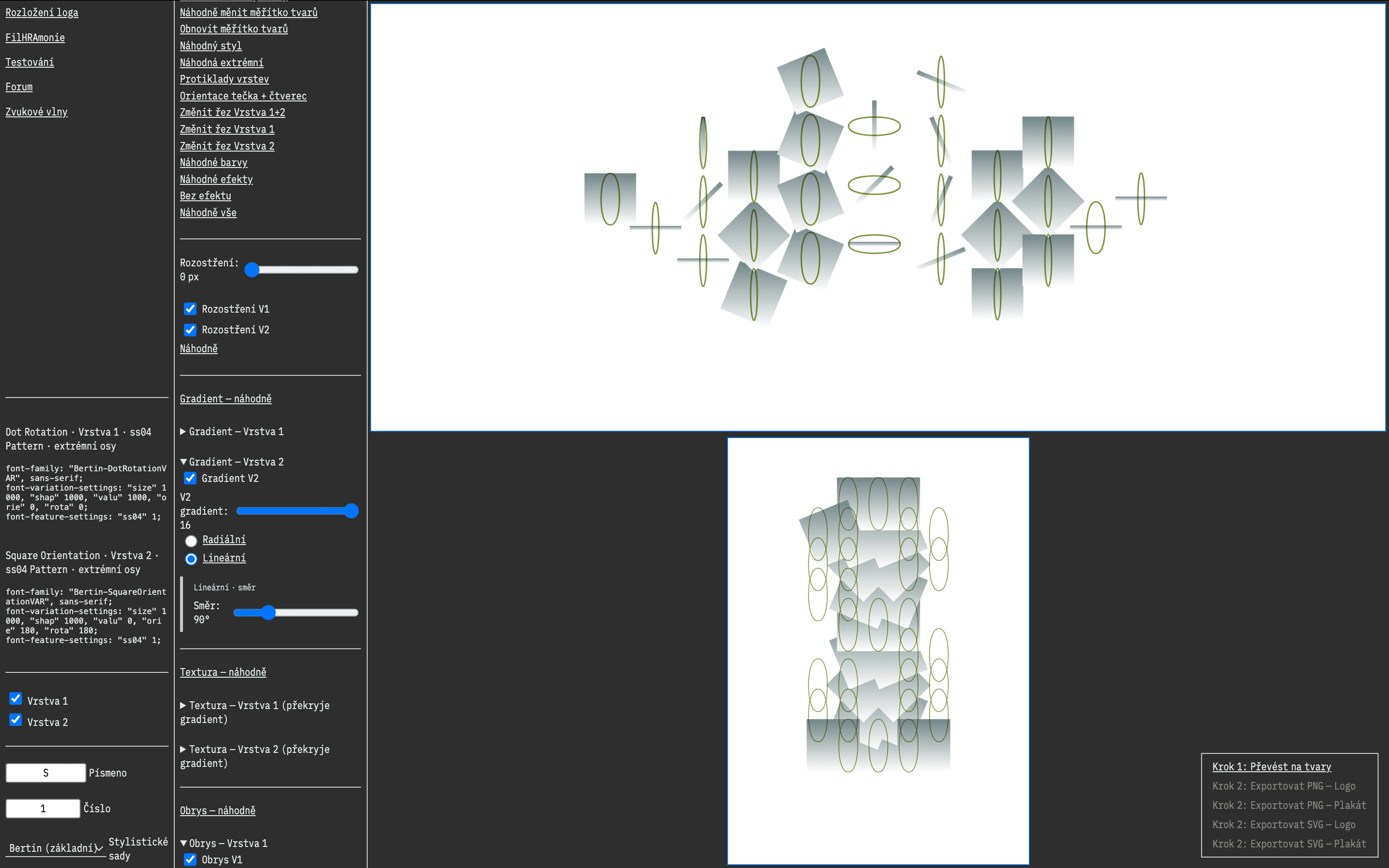The width and height of the screenshot is (1389, 868).
Task: Toggle Rozostření V1 checkbox
Action: coord(190,309)
